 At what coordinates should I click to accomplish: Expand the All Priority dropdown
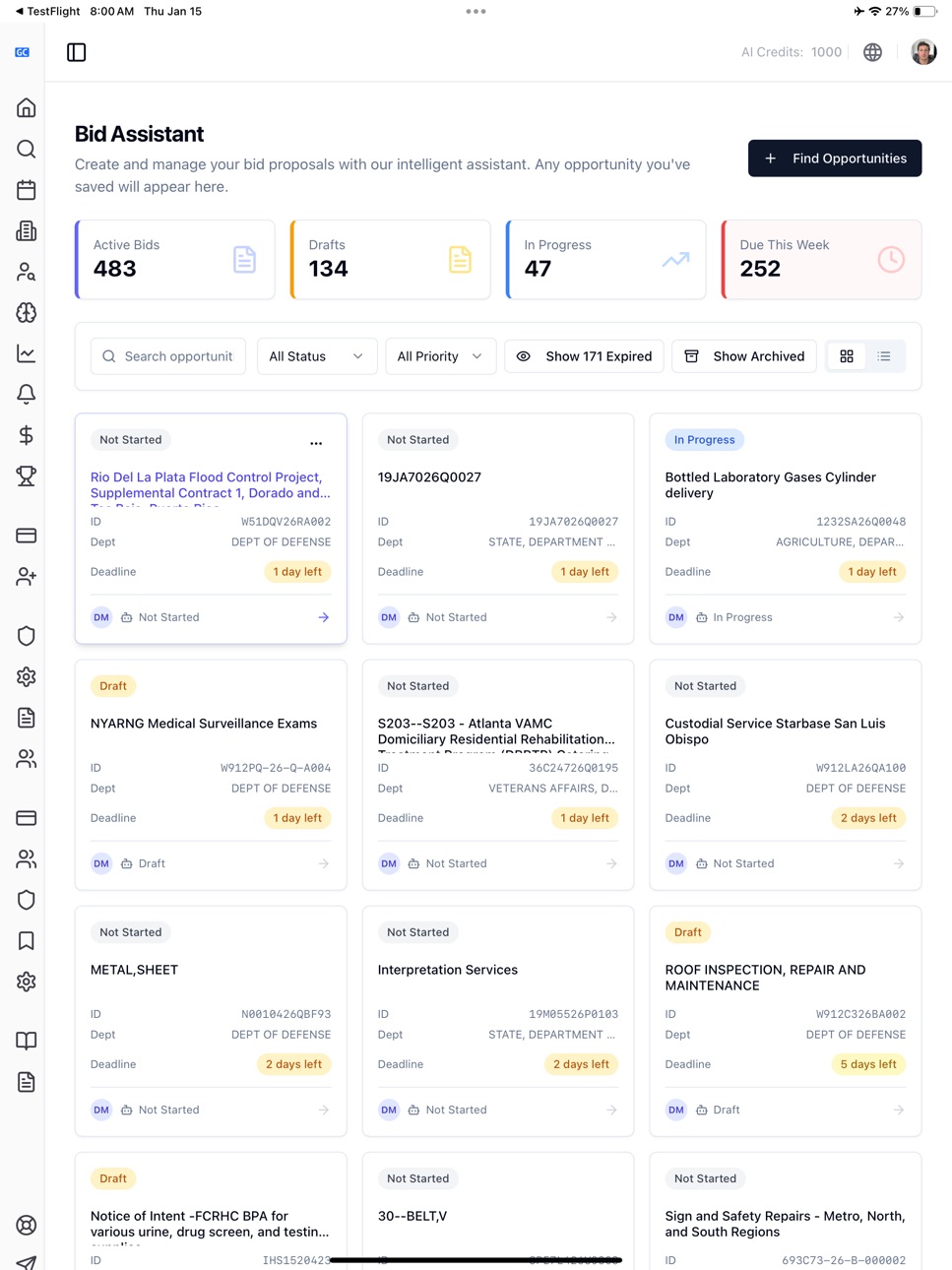pyautogui.click(x=440, y=356)
